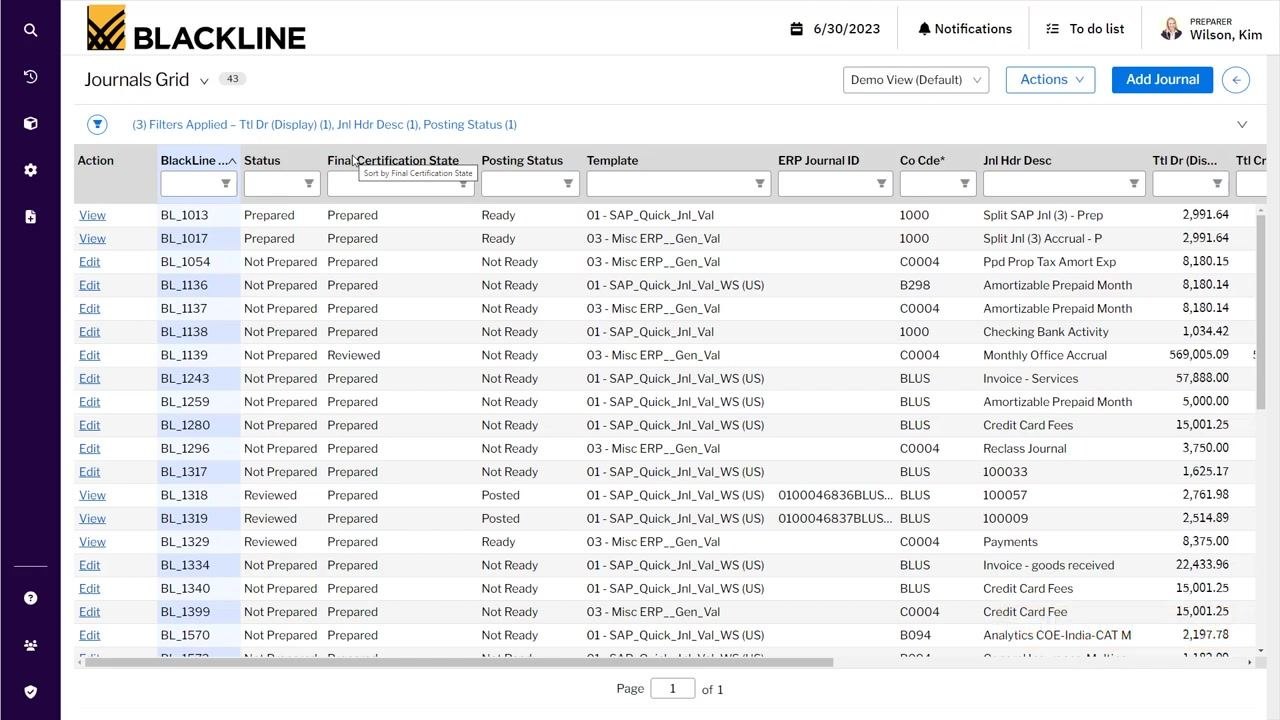The image size is (1280, 720).
Task: Click filter icon in Status column
Action: pyautogui.click(x=309, y=183)
